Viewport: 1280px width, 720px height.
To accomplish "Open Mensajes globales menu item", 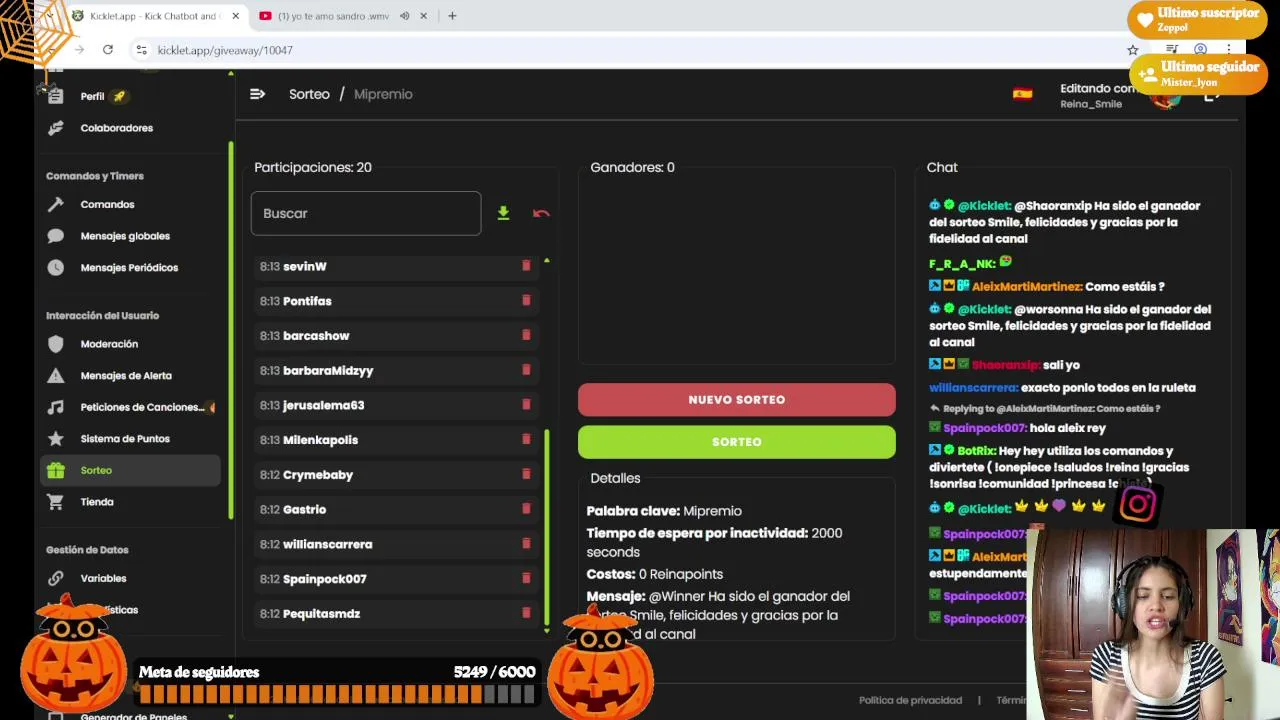I will 125,236.
